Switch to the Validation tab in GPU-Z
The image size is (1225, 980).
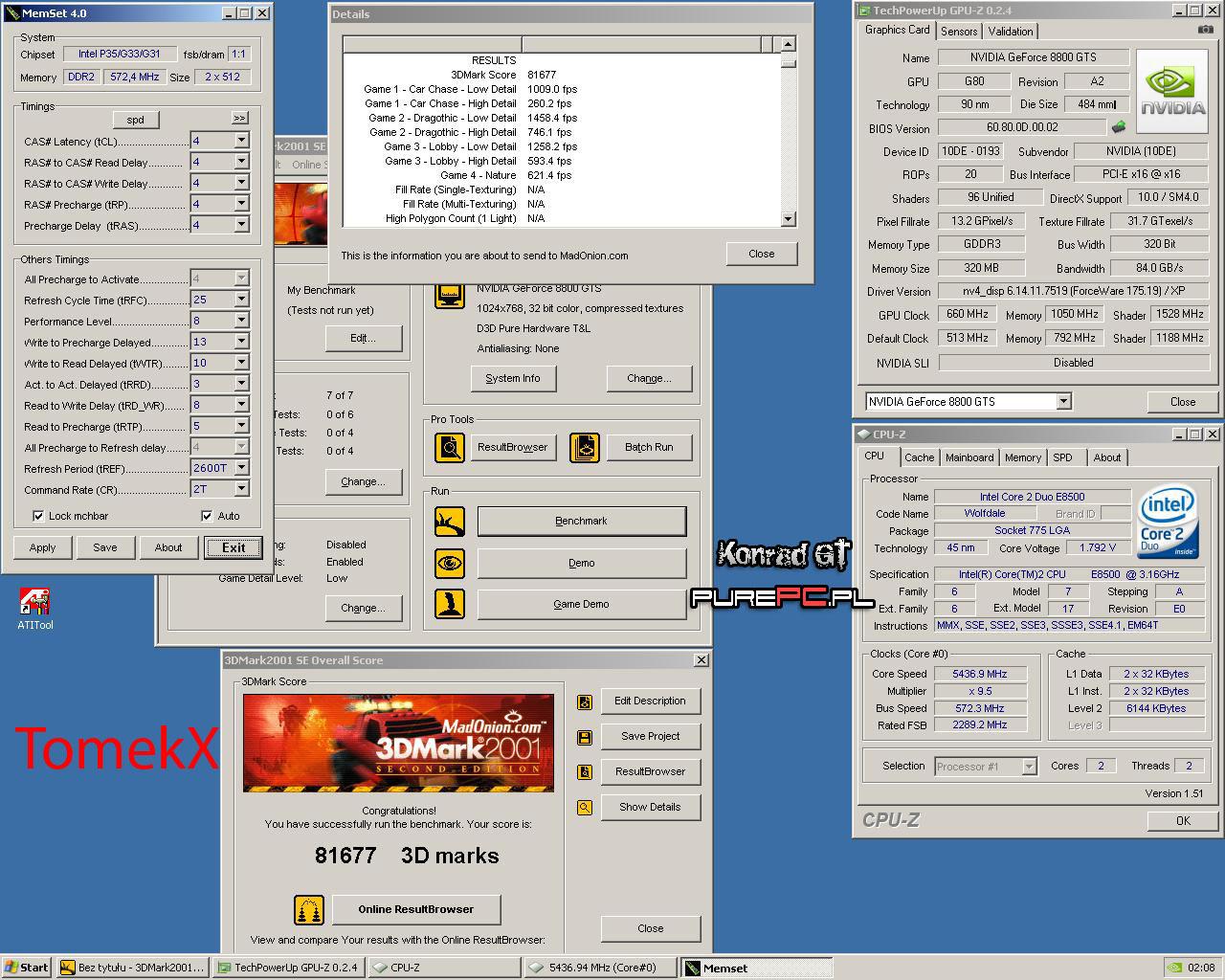tap(1011, 32)
